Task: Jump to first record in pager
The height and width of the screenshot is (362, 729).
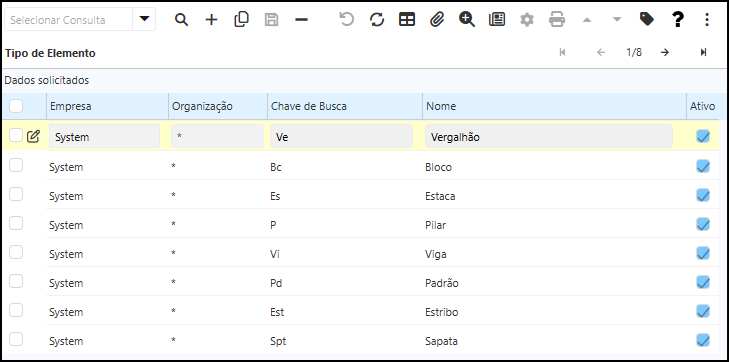Action: coord(563,53)
